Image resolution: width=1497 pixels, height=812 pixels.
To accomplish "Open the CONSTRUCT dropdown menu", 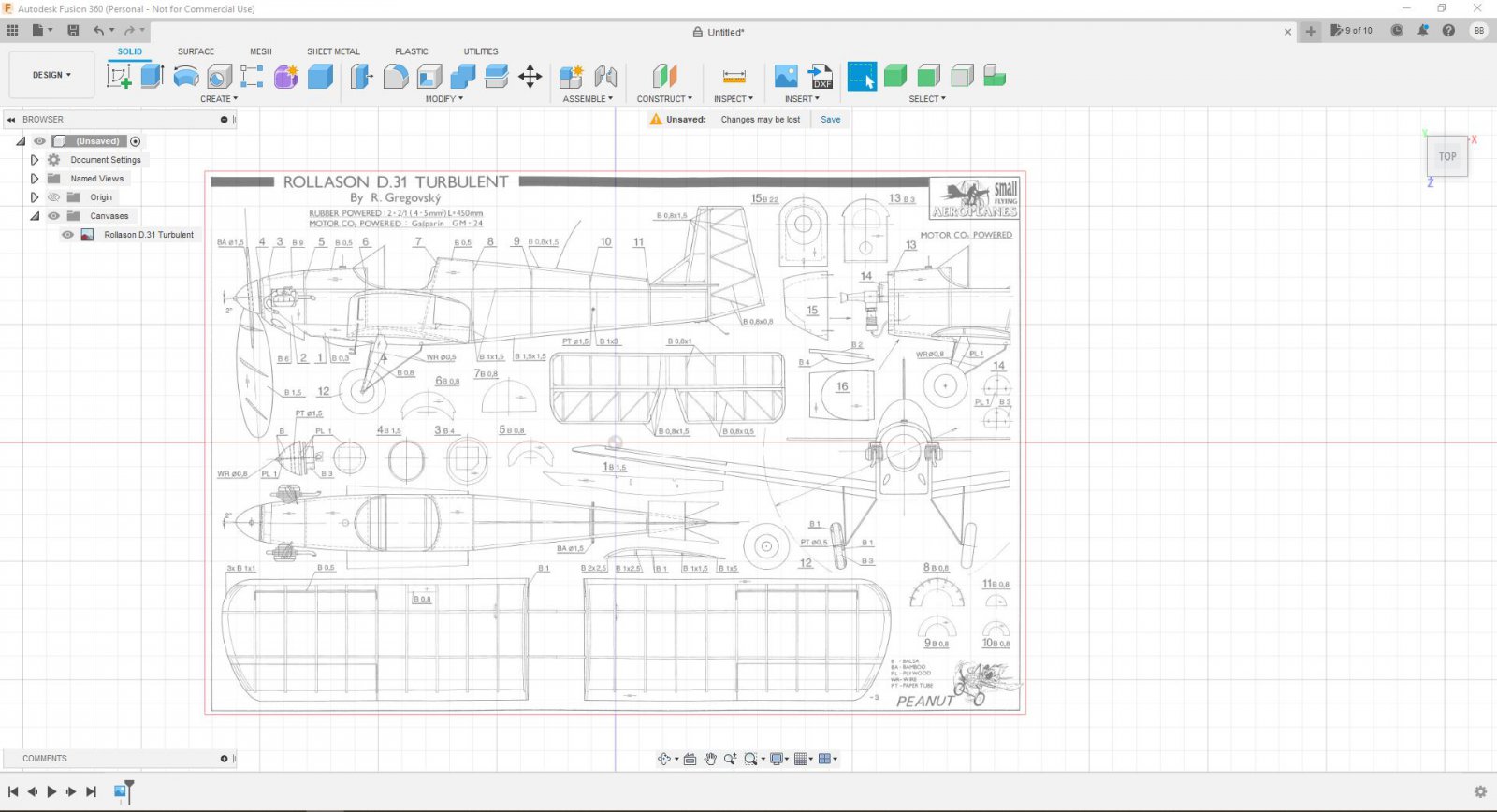I will (664, 98).
